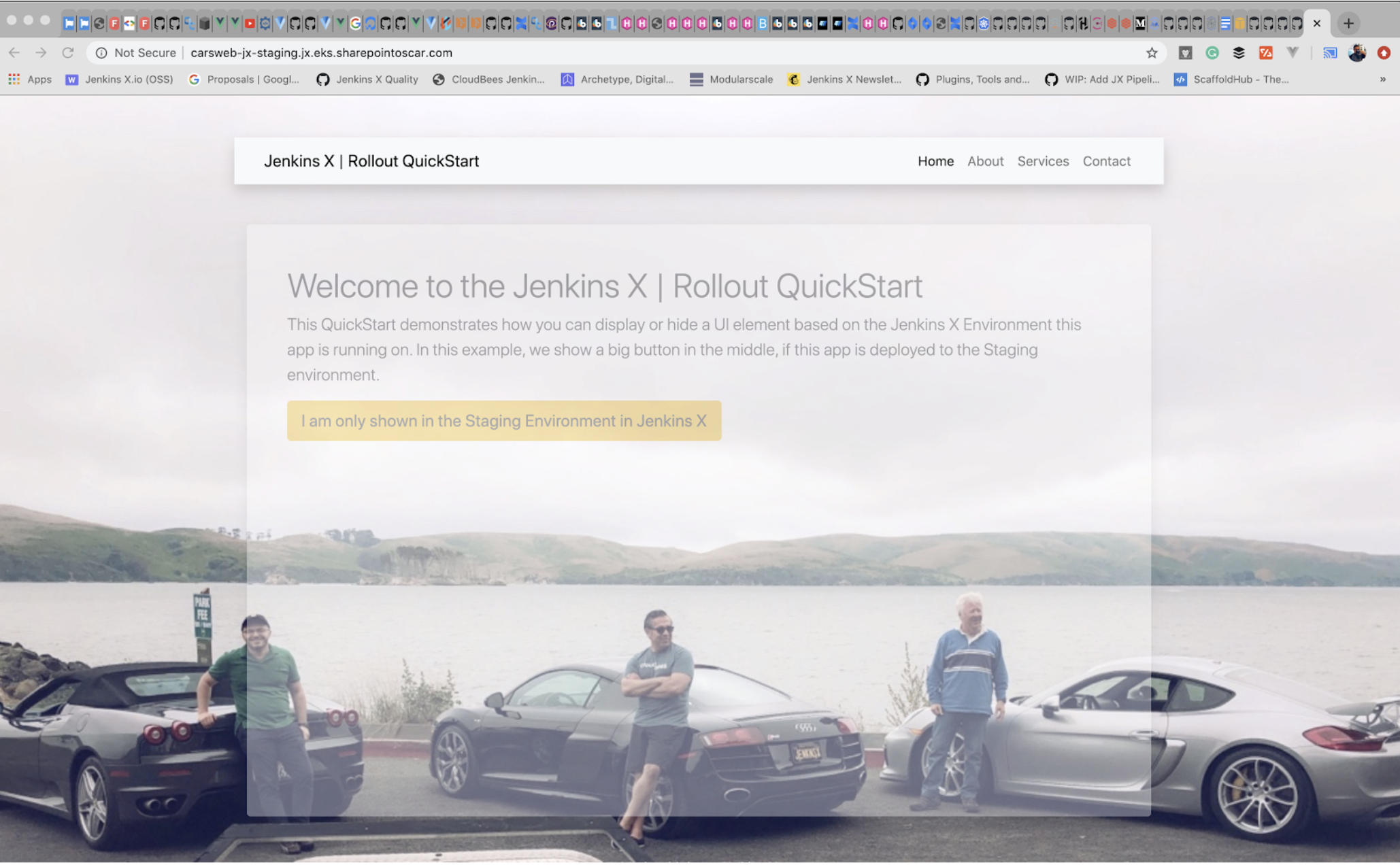Viewport: 1400px width, 865px height.
Task: Open the green Grammarly extension
Action: (1212, 52)
